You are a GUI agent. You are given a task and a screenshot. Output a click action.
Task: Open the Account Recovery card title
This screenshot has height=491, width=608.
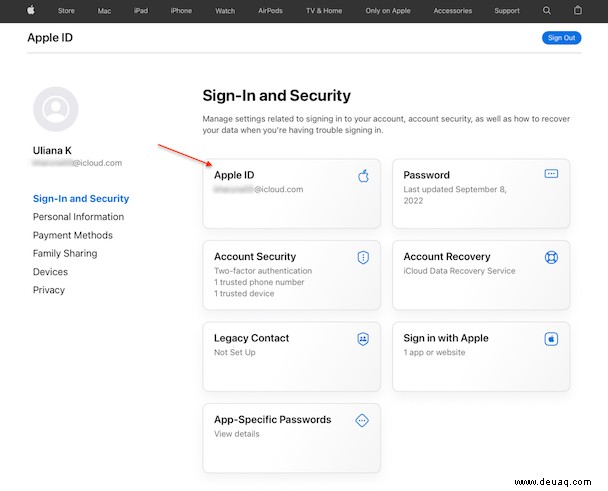pos(447,256)
